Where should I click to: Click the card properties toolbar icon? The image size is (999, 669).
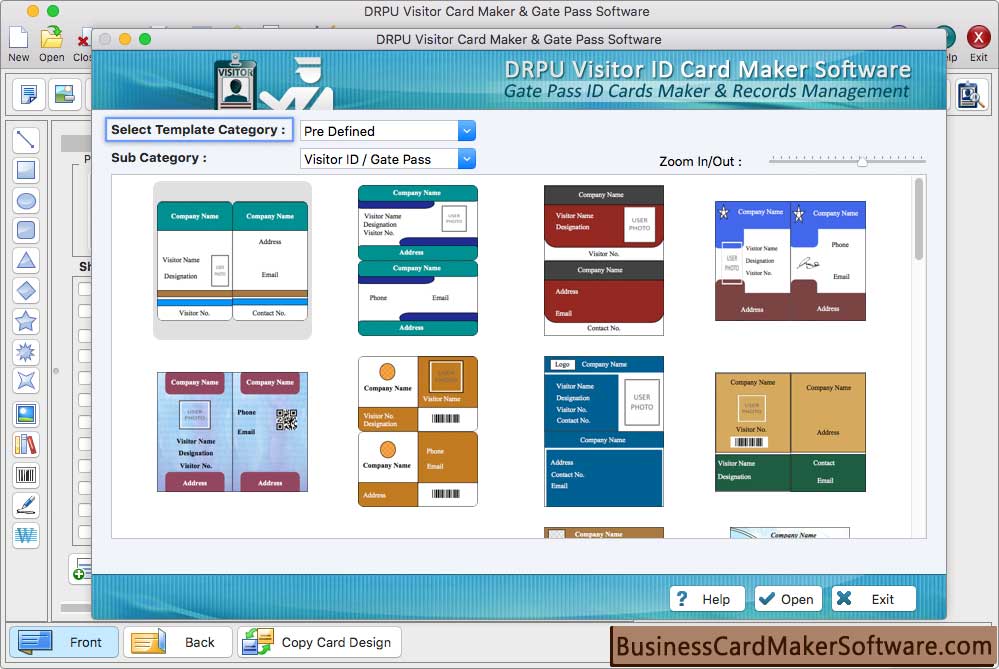(28, 94)
